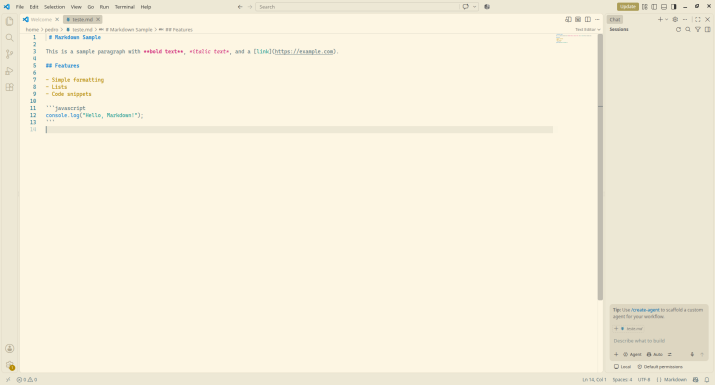Refresh the Sessions list
Image resolution: width=715 pixels, height=385 pixels.
pyautogui.click(x=678, y=30)
